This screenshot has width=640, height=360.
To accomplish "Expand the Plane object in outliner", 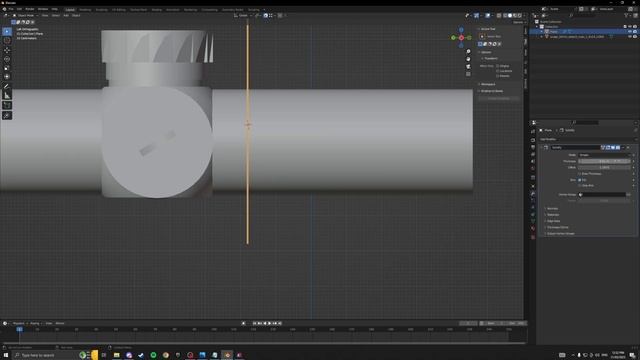I will [x=542, y=31].
